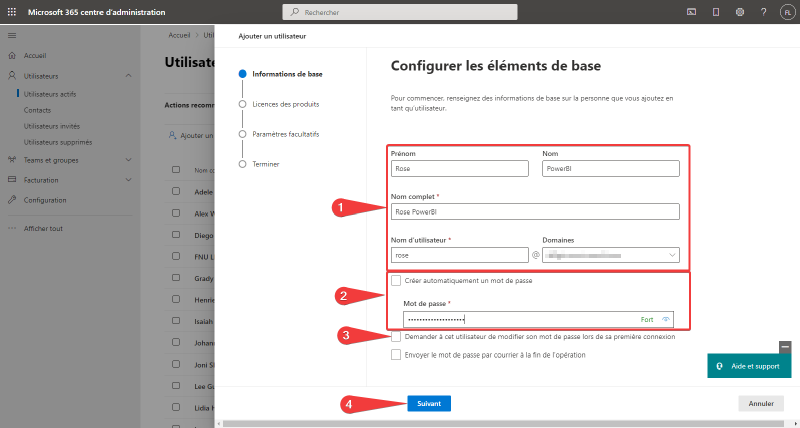Check Demander à cet utilisateur de modifier mot de passe
800x428 pixels.
[x=396, y=337]
